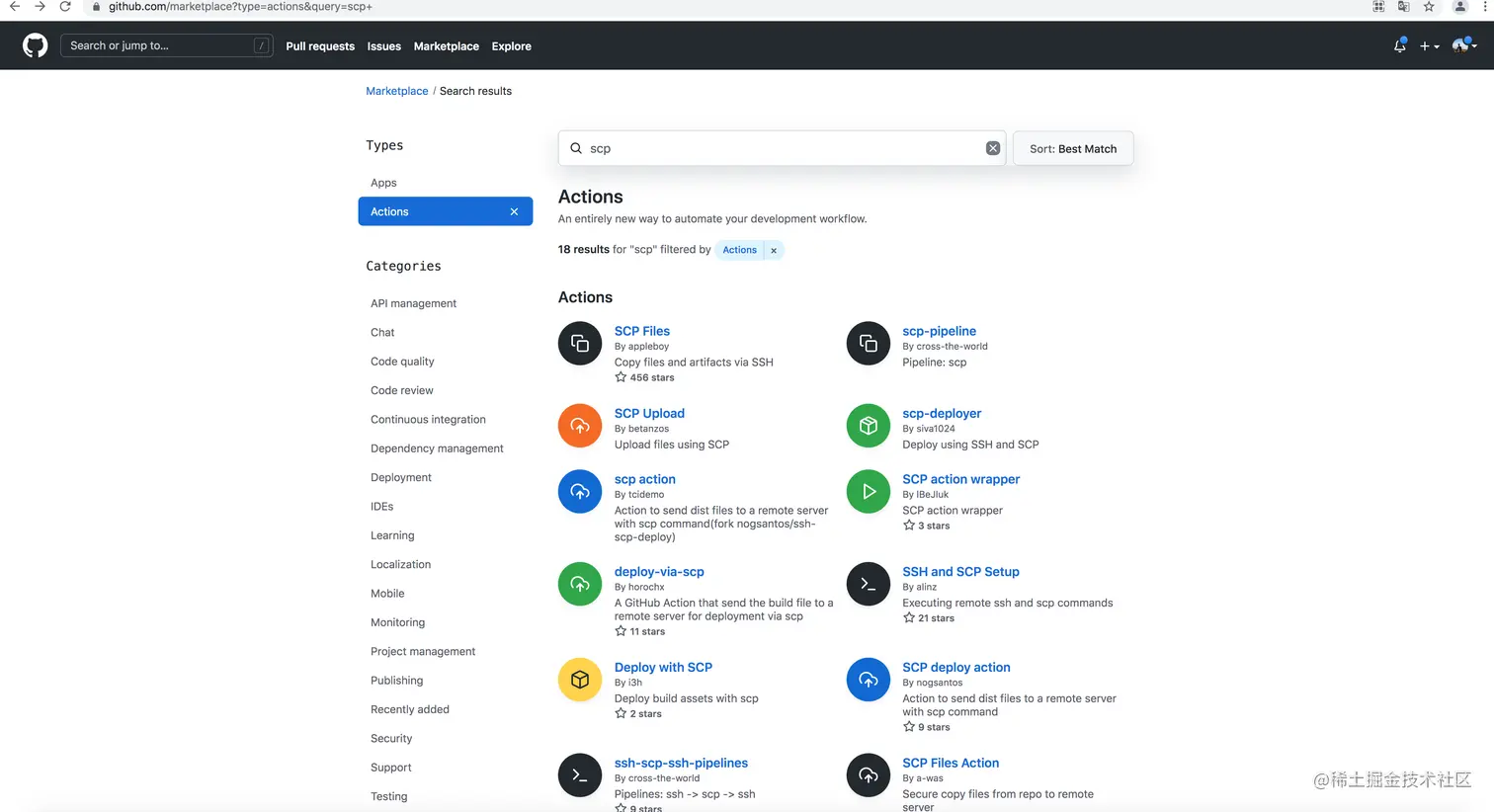Filter by Code quality category
Screen dimensions: 1494x812
click(x=402, y=362)
